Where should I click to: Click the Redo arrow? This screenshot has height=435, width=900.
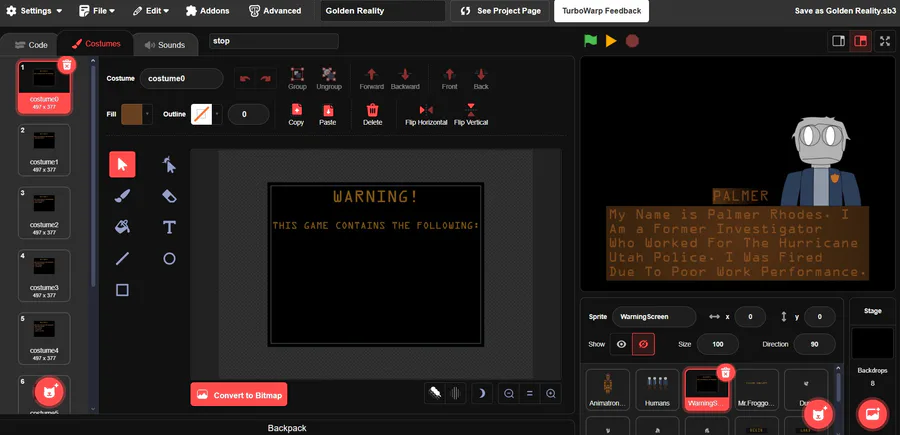point(266,79)
